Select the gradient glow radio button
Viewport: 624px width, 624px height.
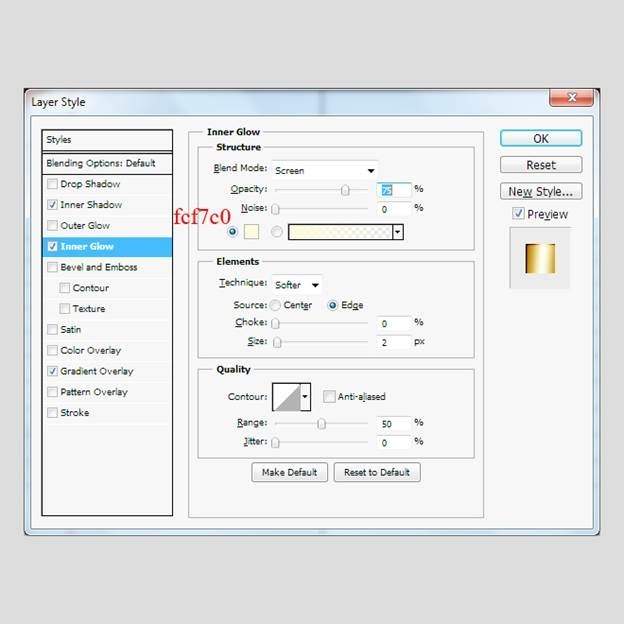277,232
